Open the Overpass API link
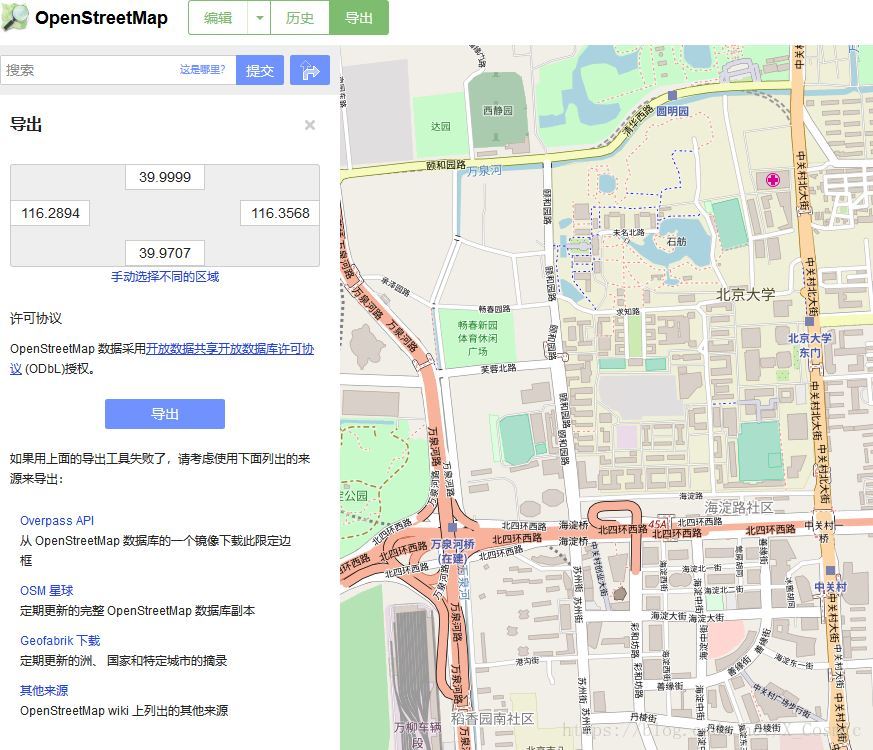Viewport: 873px width, 750px height. tap(57, 521)
